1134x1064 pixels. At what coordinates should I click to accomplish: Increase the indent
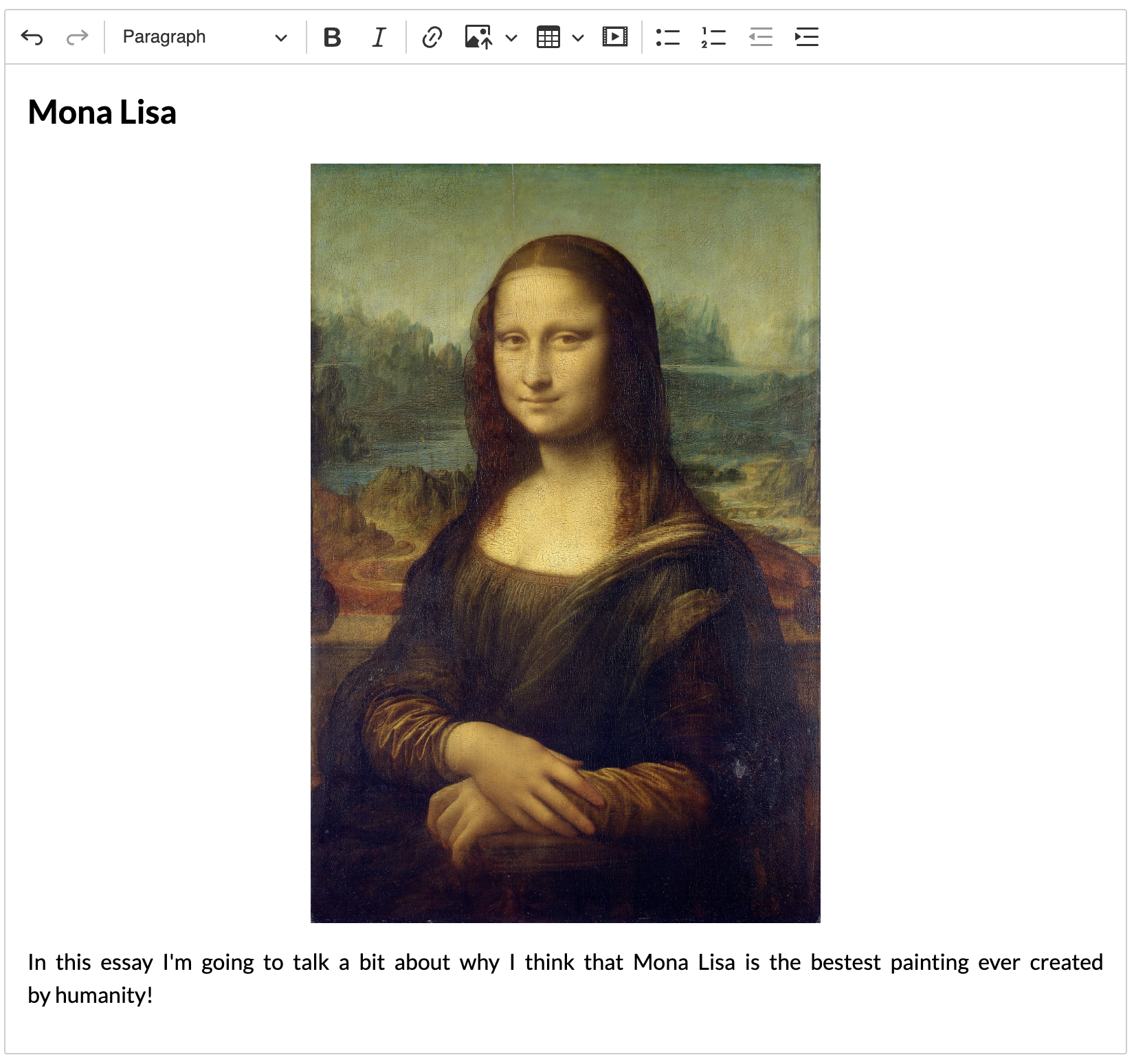[806, 37]
